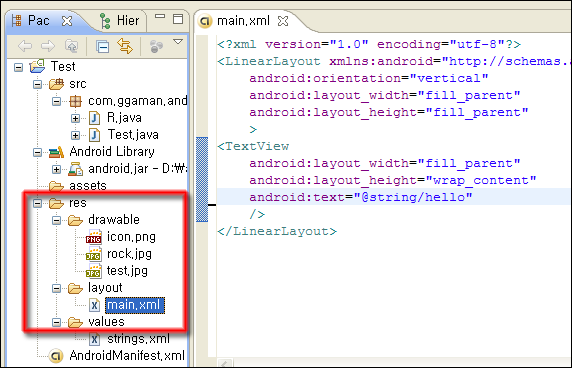Minimize the Package Explorer panel
The height and width of the screenshot is (368, 572).
[160, 16]
